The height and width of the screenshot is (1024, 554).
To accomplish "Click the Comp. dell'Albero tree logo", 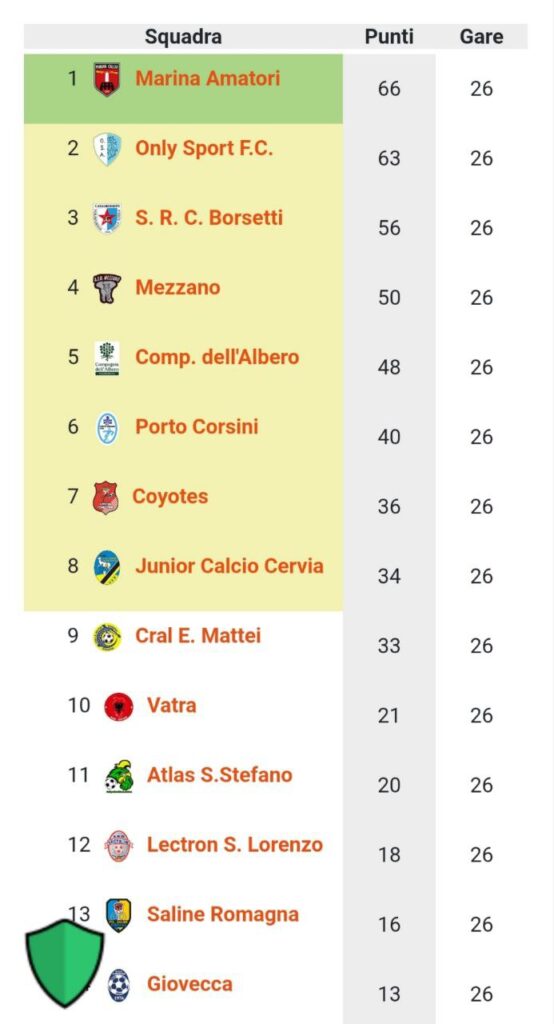I will [107, 358].
